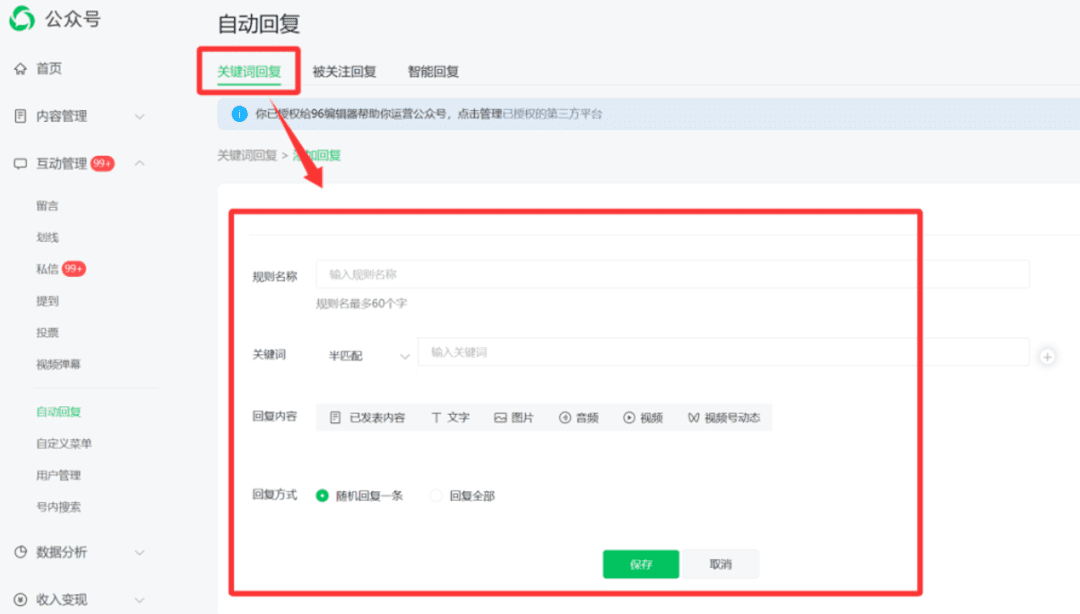Choose the 音频 audio reply option

pyautogui.click(x=578, y=418)
